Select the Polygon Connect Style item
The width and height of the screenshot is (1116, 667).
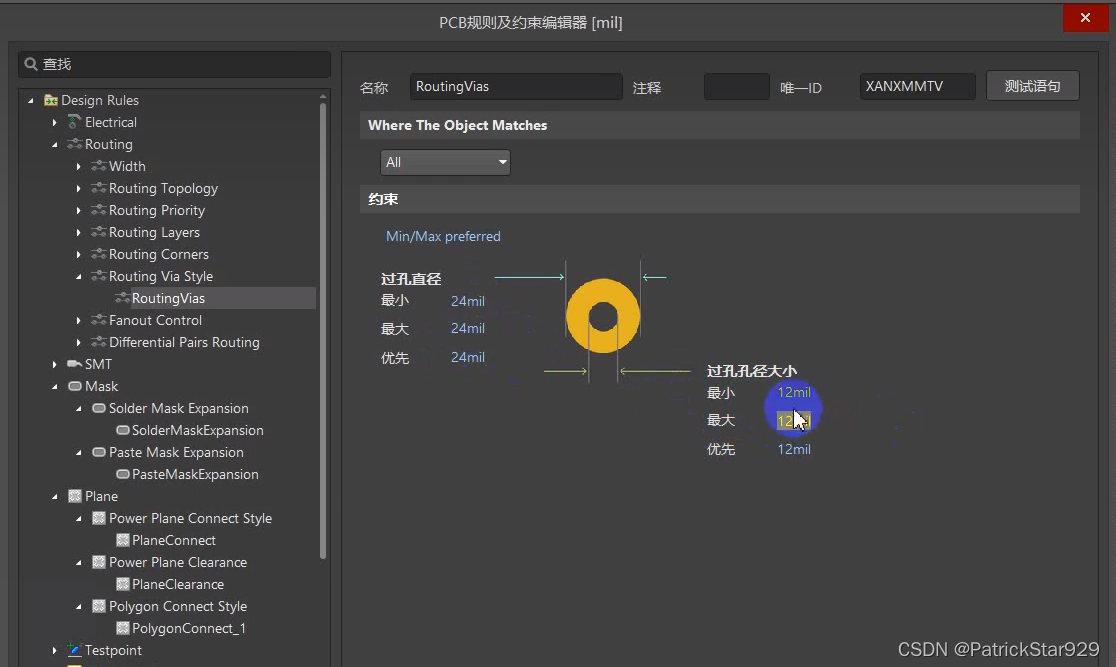tap(178, 606)
